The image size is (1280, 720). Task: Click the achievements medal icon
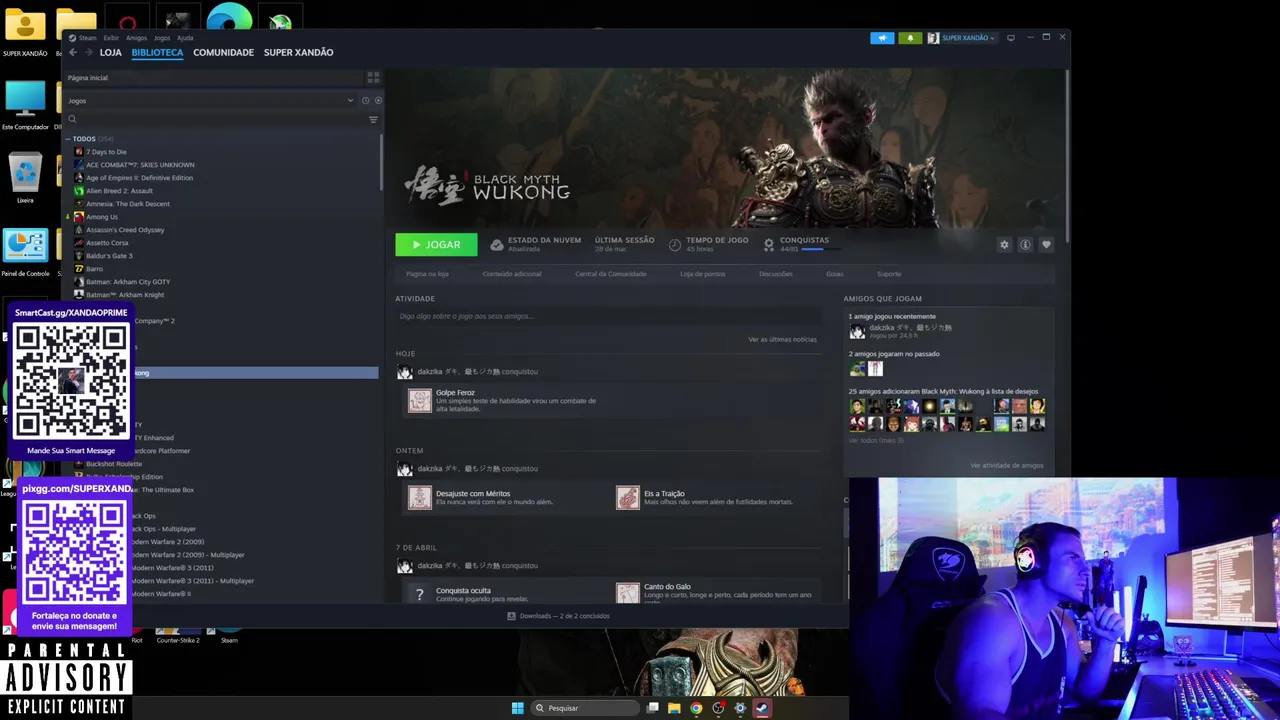[769, 244]
